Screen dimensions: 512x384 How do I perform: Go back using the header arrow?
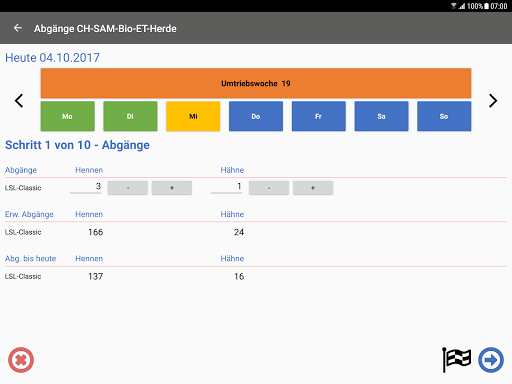coord(18,28)
